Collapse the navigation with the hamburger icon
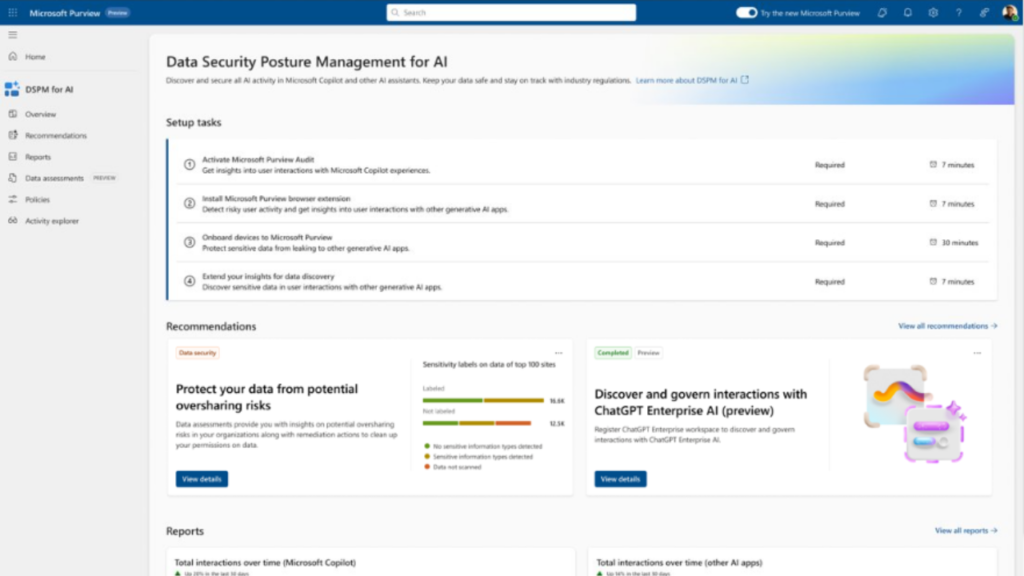The image size is (1024, 576). click(12, 35)
